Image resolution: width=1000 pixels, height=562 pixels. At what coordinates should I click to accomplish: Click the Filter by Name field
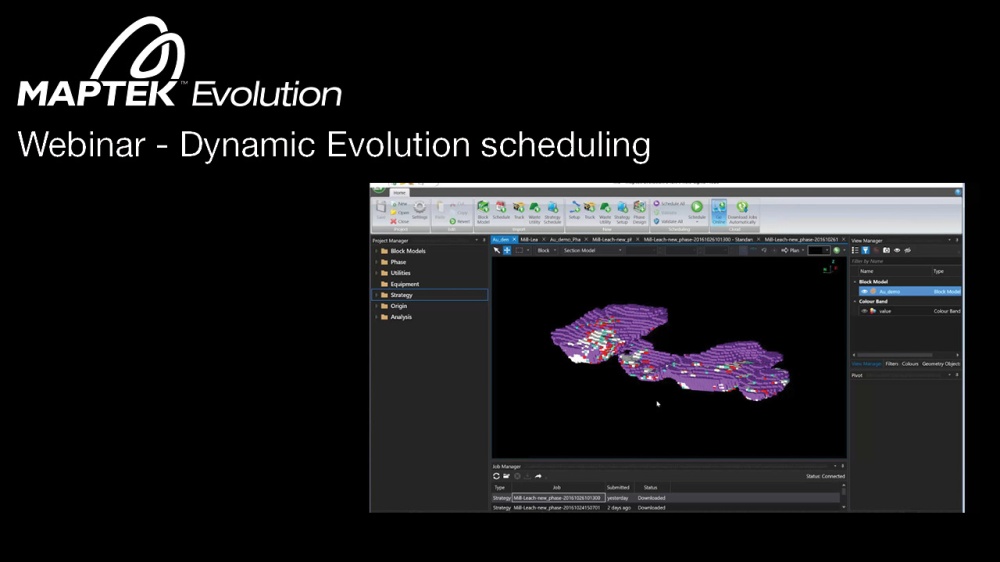pyautogui.click(x=906, y=261)
